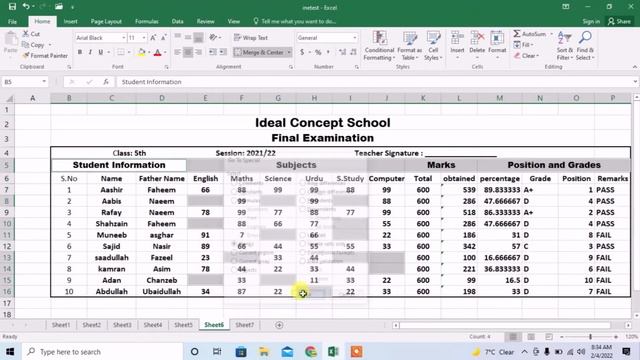Open the font name dropdown
This screenshot has width=640, height=360.
coord(123,38)
